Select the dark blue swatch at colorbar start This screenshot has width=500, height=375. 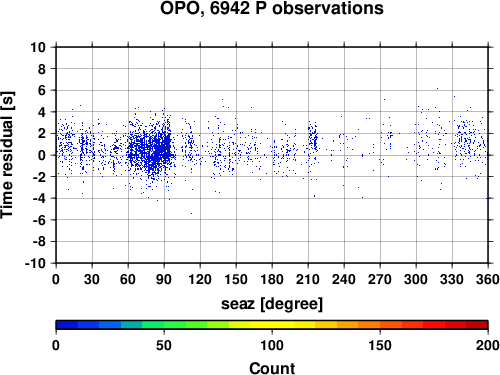[x=67, y=325]
